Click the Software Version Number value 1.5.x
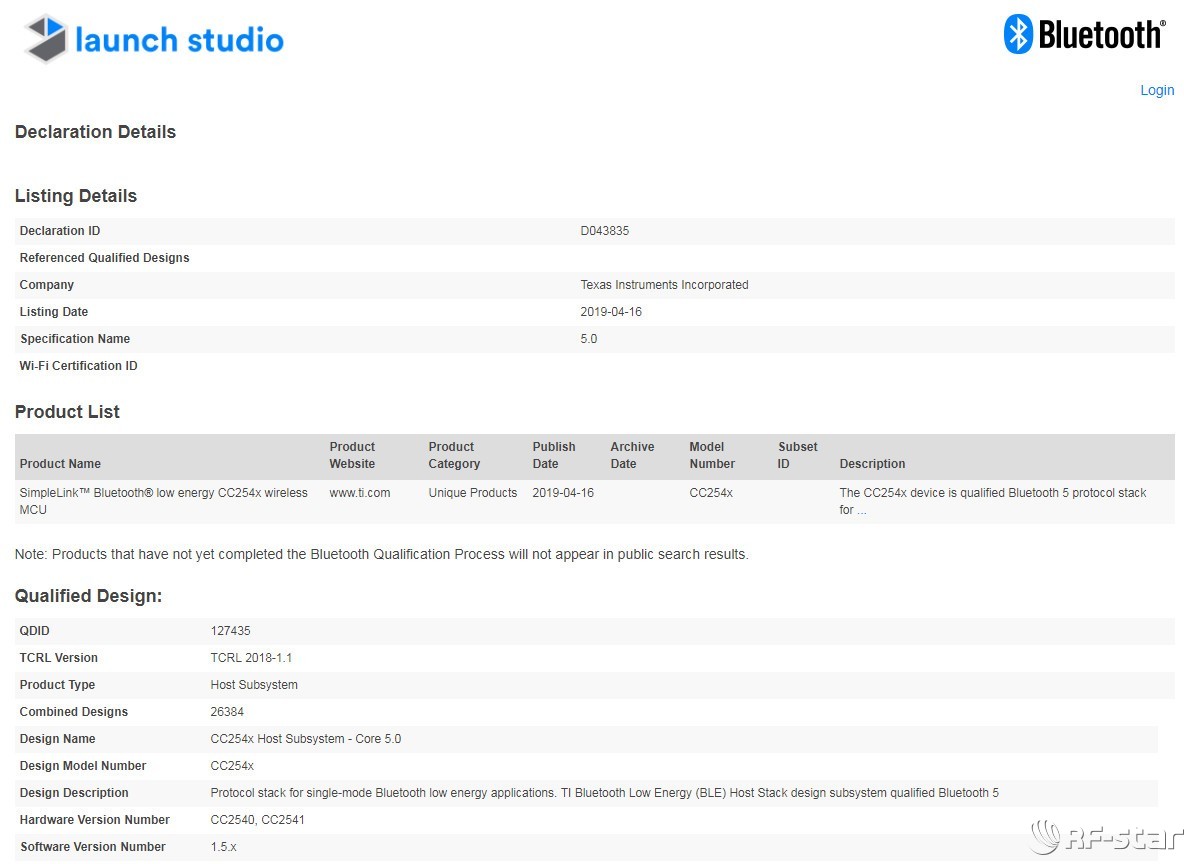The height and width of the screenshot is (864, 1184). [x=224, y=847]
